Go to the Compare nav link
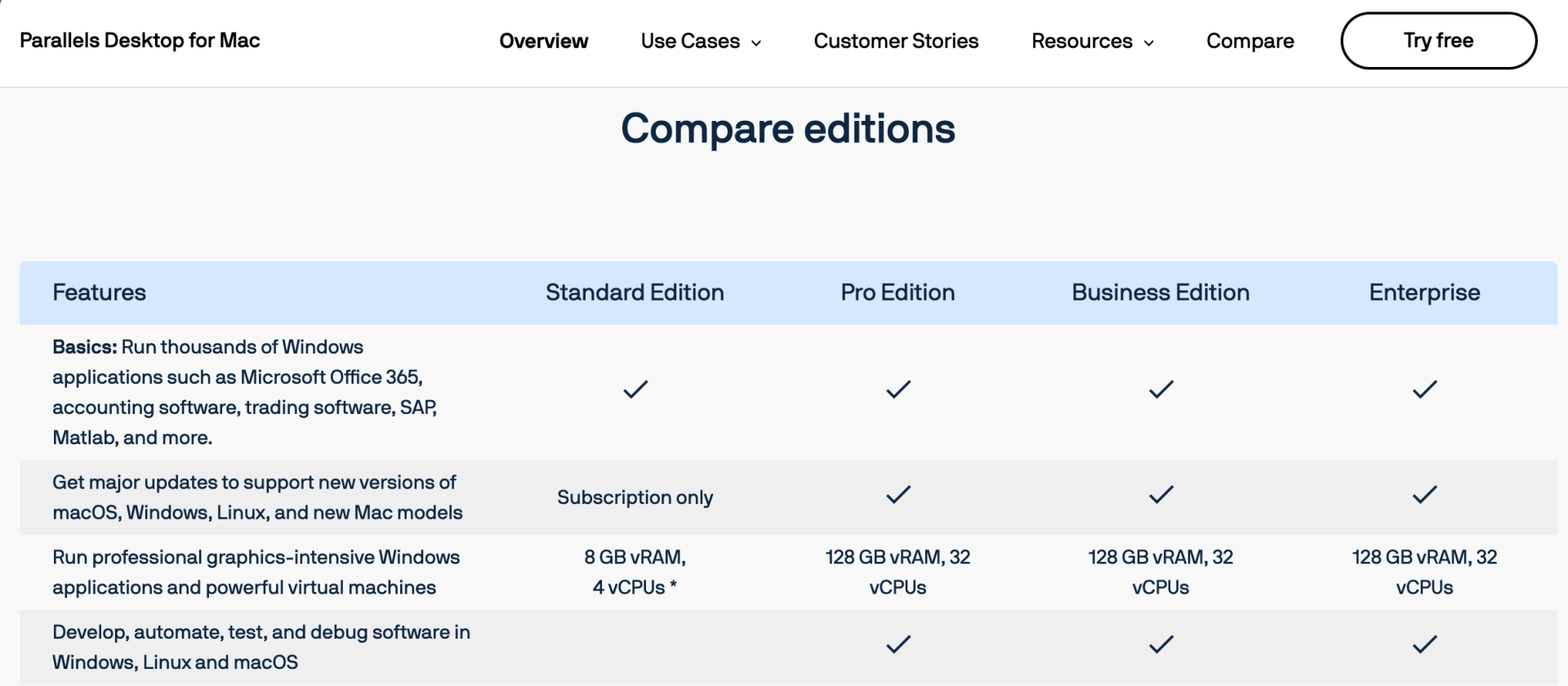The image size is (1568, 686). tap(1249, 41)
